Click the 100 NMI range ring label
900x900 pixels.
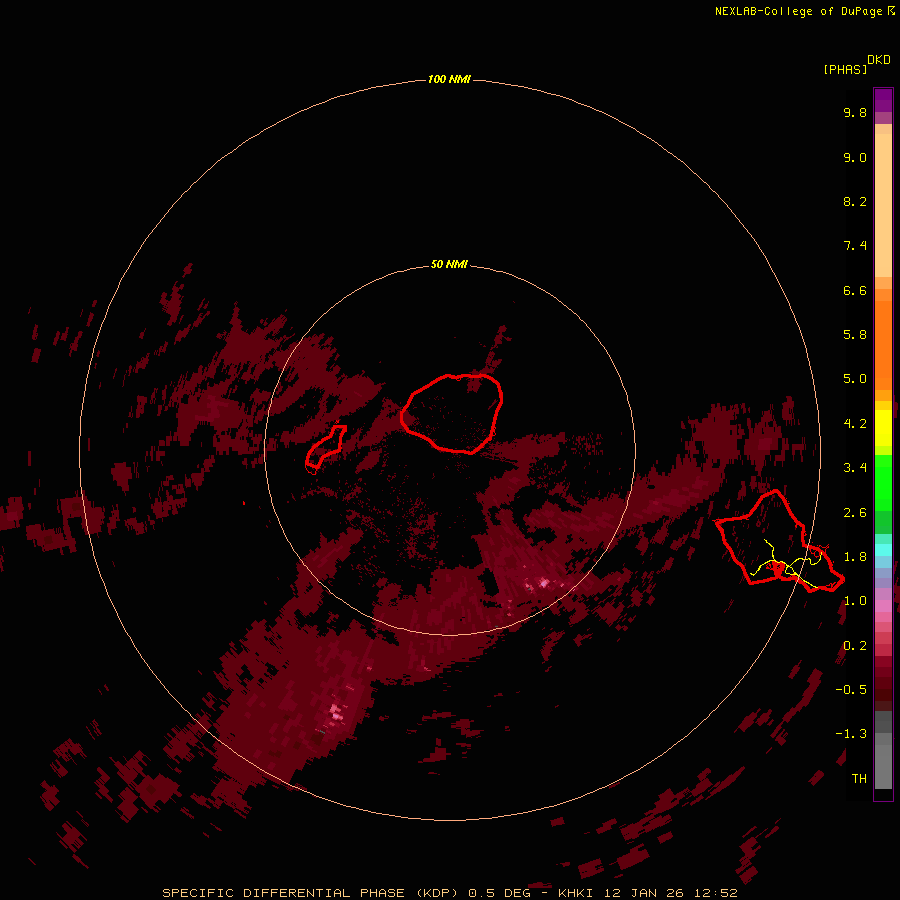pos(449,79)
